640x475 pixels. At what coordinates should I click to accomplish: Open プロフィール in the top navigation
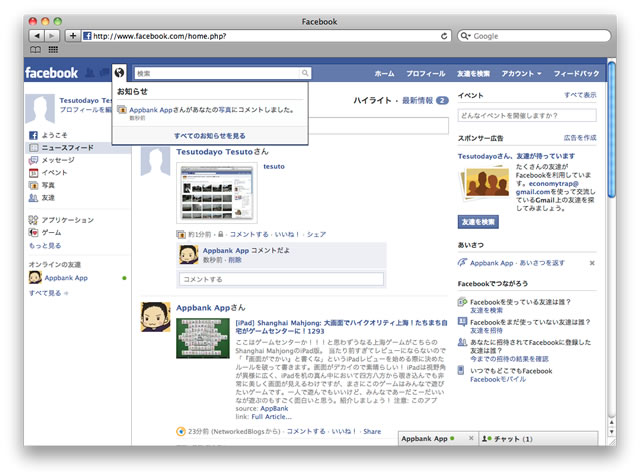(x=425, y=73)
